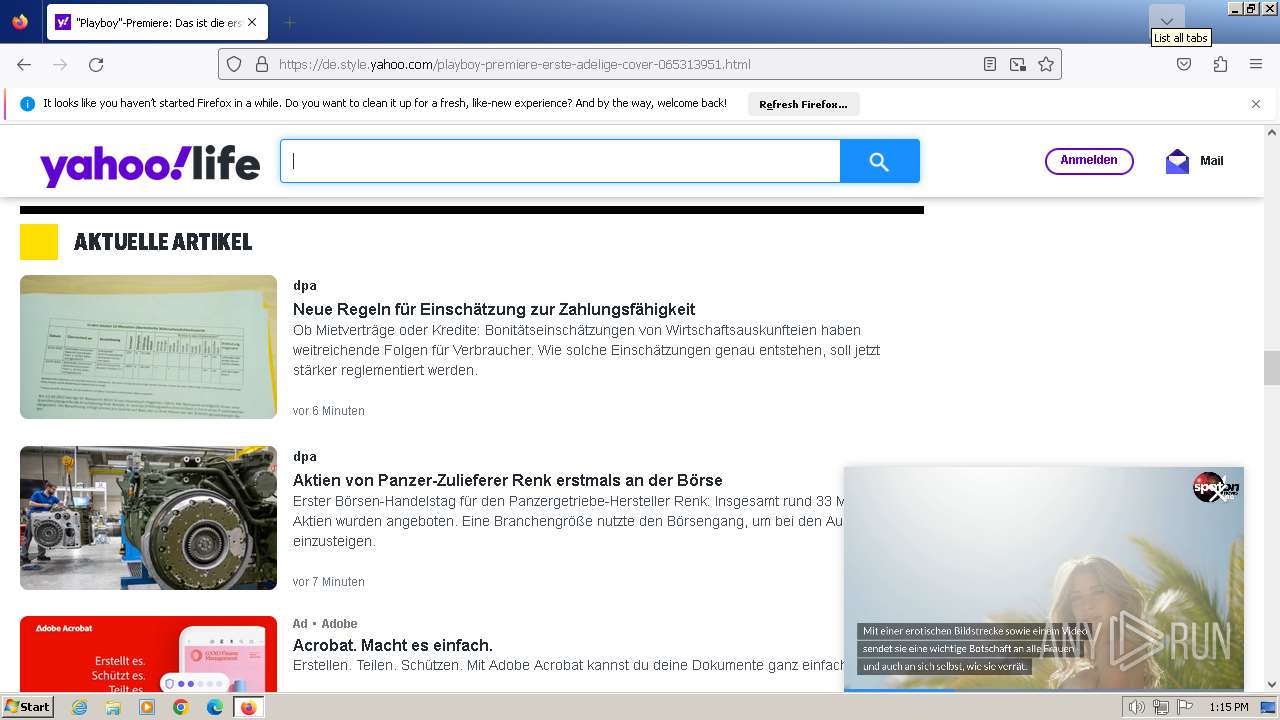Image resolution: width=1280 pixels, height=720 pixels.
Task: Launch Google Chrome from taskbar
Action: (181, 707)
